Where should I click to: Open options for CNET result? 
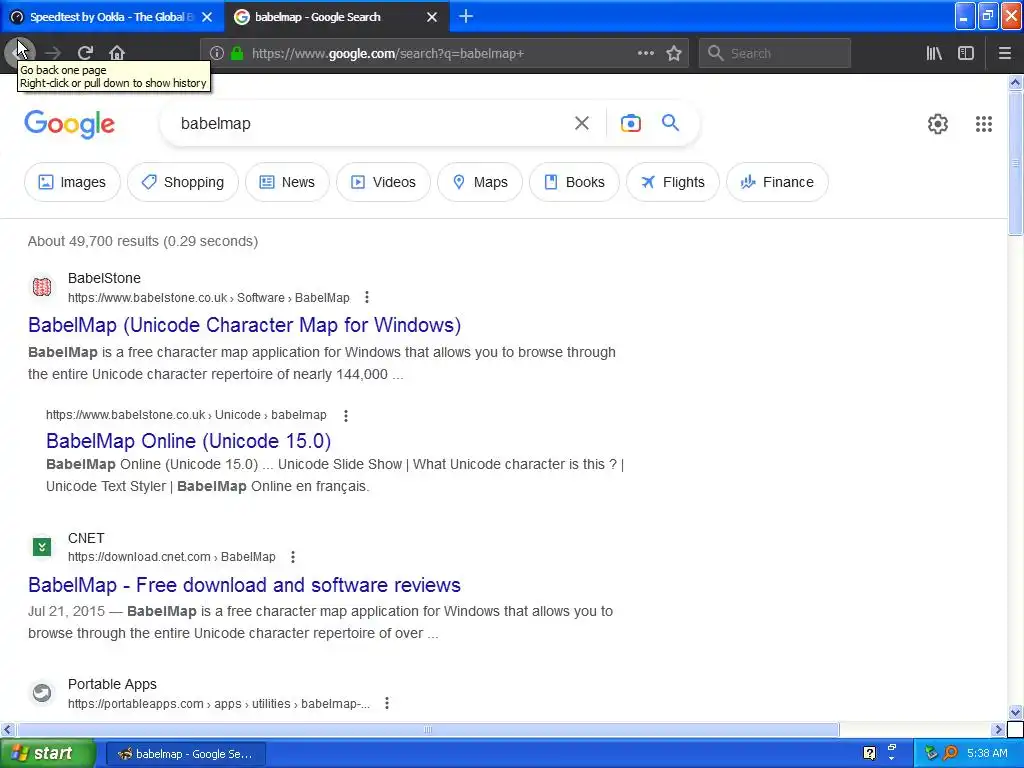coord(293,557)
